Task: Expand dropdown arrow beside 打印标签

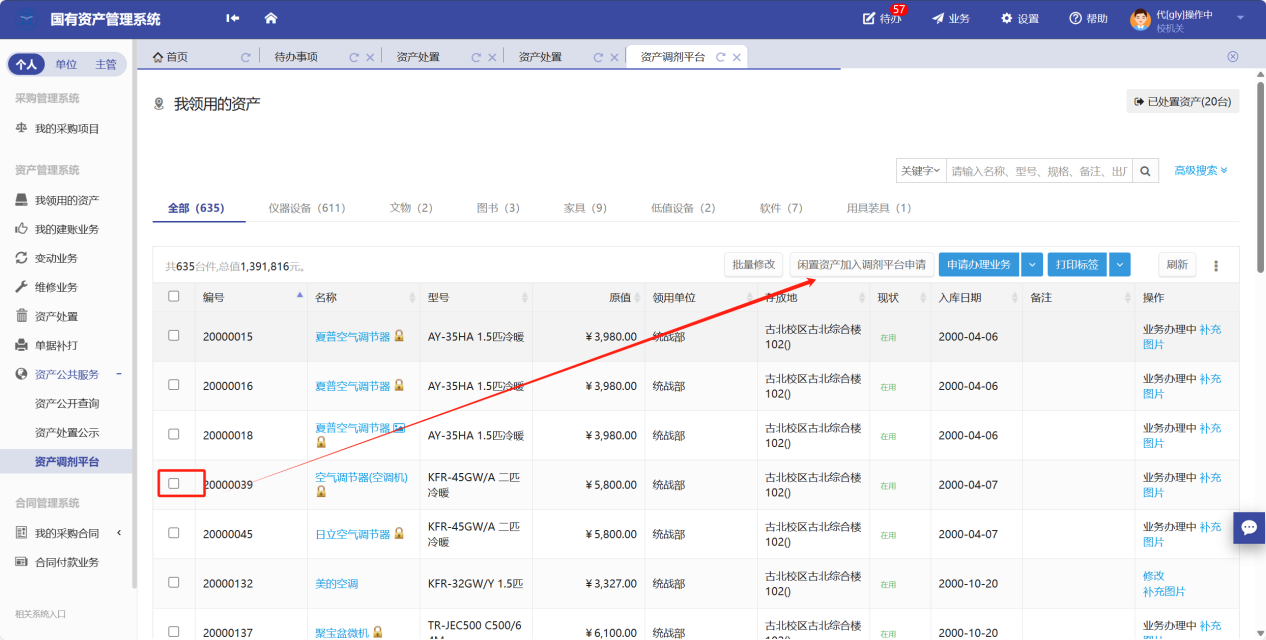Action: [1120, 265]
